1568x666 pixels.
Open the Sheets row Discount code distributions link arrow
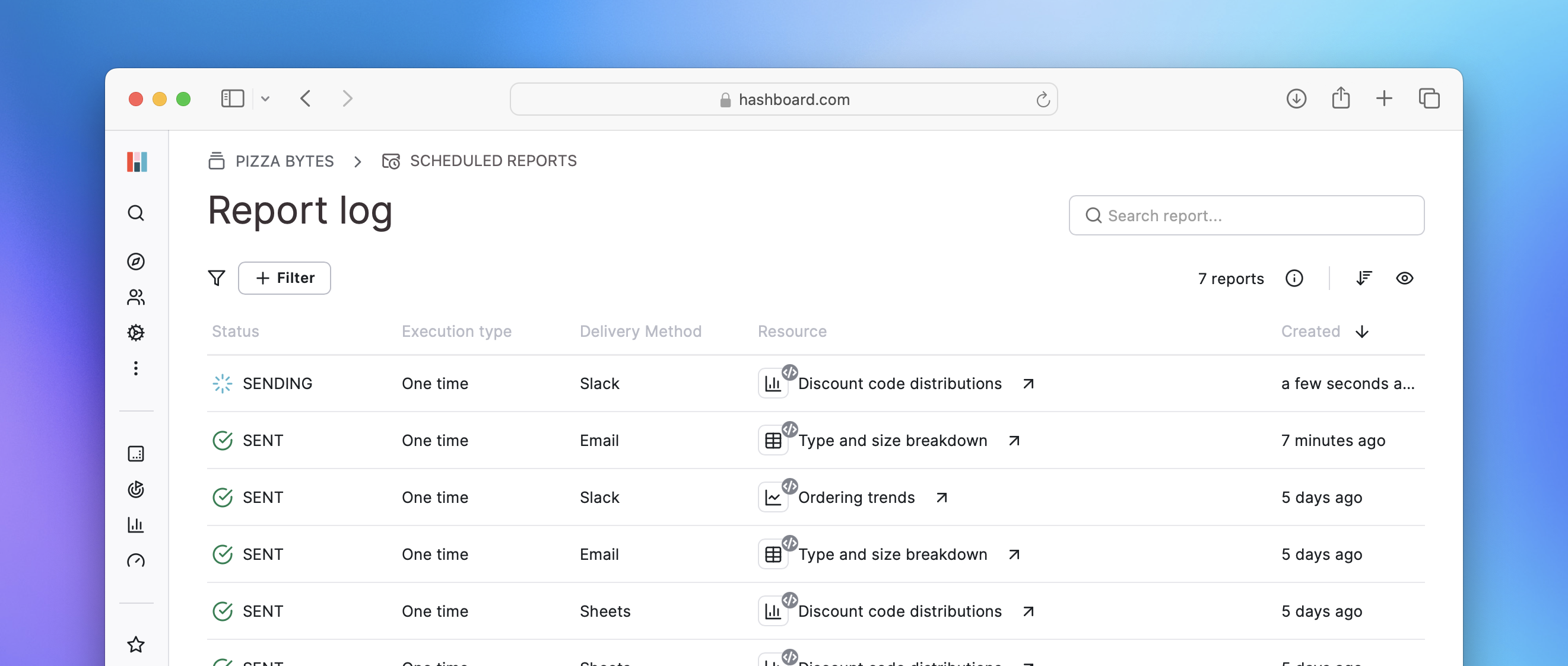coord(1028,611)
